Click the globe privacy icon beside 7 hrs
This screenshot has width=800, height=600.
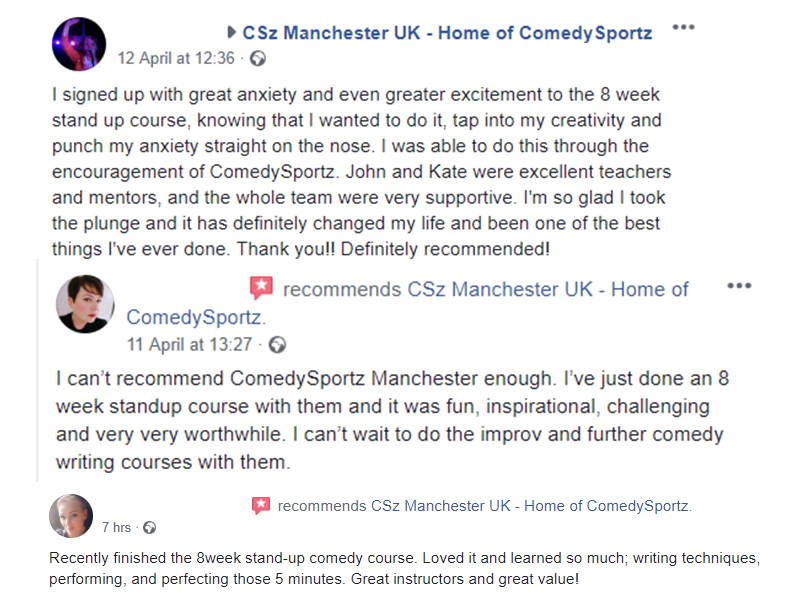tap(149, 527)
